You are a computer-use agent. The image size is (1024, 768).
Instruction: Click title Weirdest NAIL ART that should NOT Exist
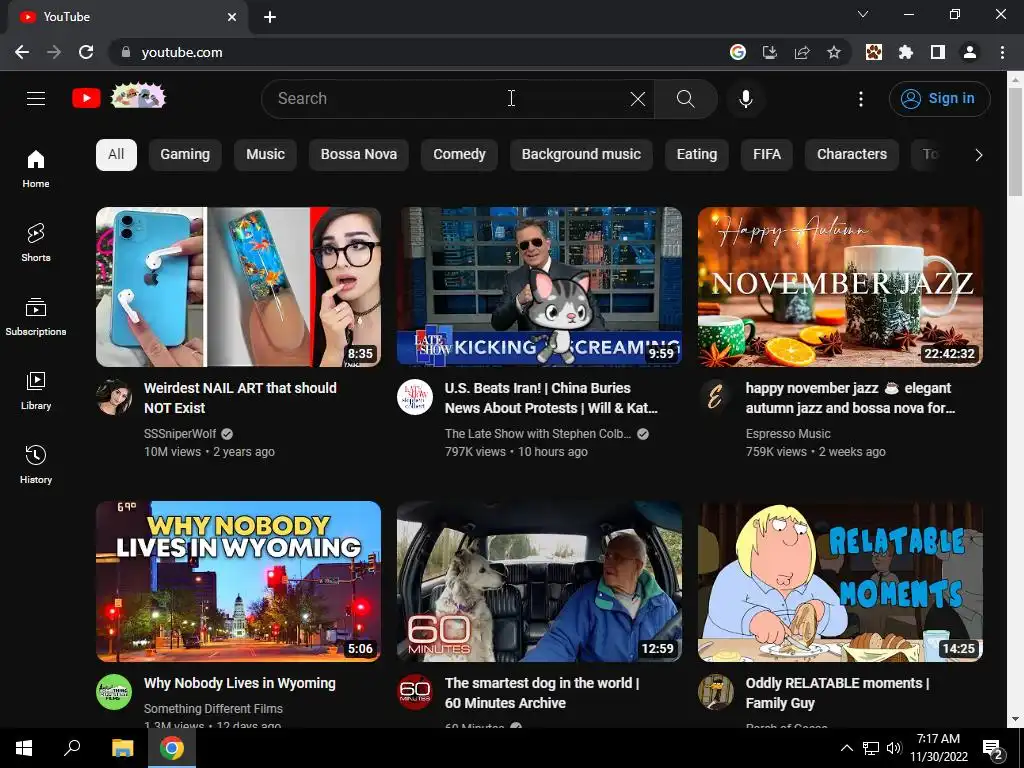coord(240,398)
